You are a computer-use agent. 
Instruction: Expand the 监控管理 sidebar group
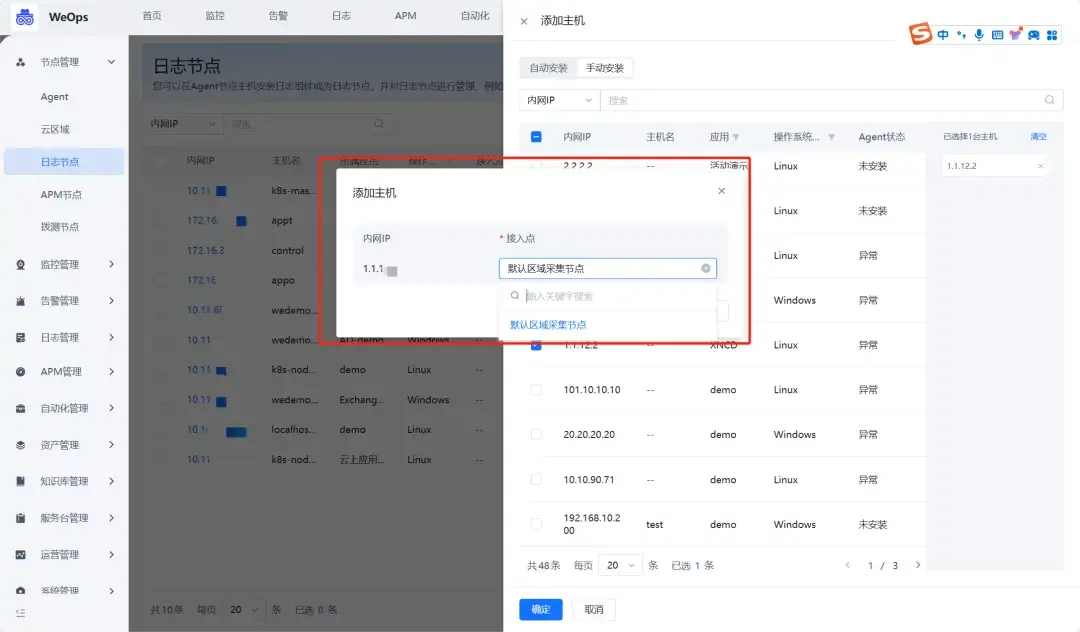(x=112, y=264)
